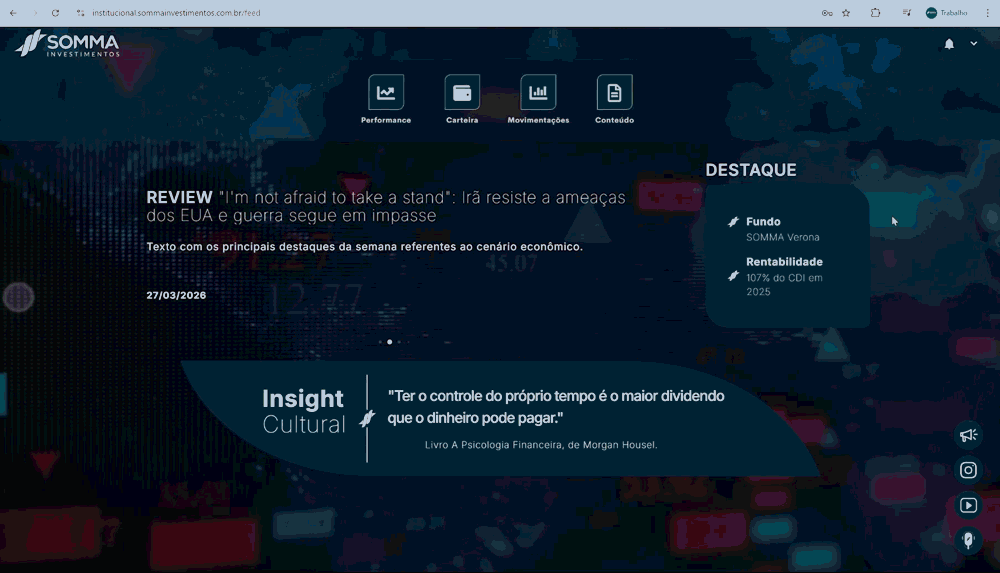The width and height of the screenshot is (1000, 573).
Task: Select the active carousel dot indicator
Action: coord(390,342)
